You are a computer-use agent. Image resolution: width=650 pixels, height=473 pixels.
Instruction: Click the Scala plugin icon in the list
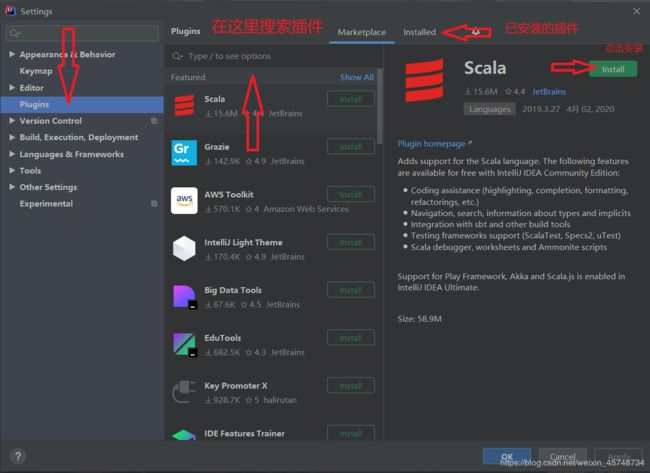pyautogui.click(x=184, y=105)
